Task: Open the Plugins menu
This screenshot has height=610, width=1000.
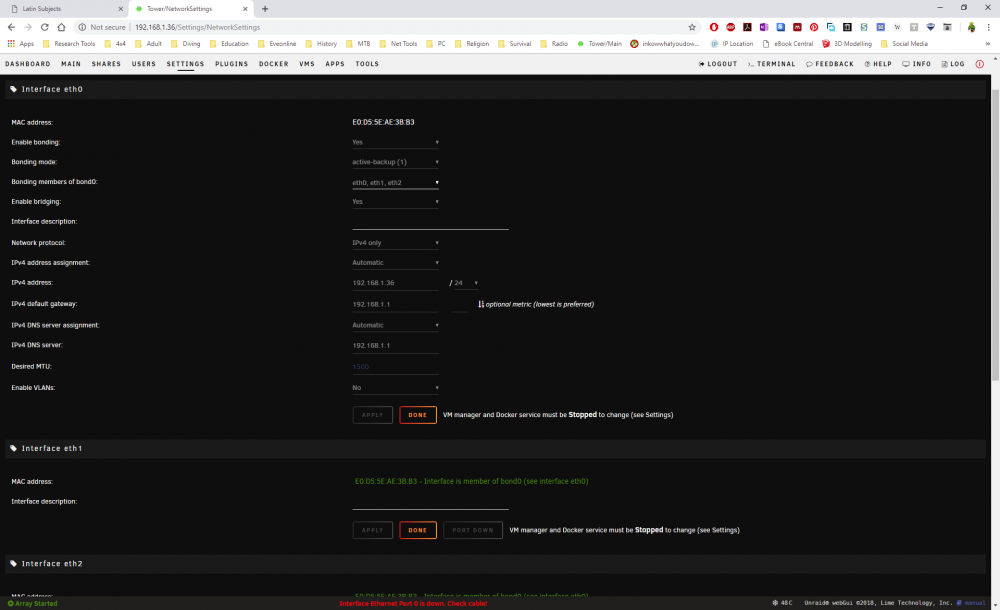Action: click(232, 64)
